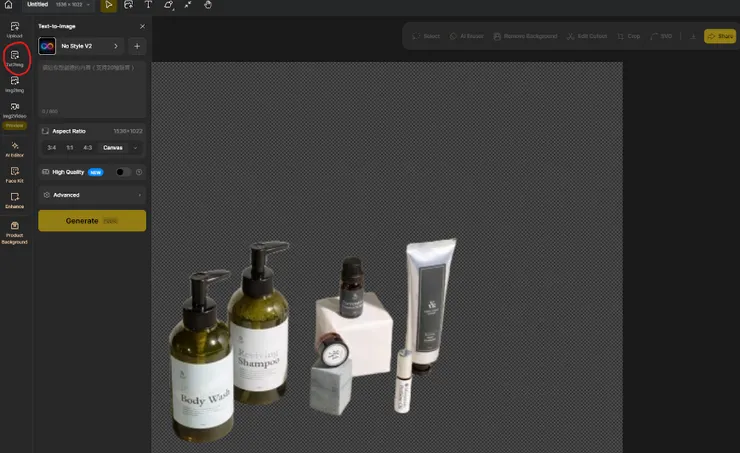Click Remove Background in the toolbar
Screen dimensions: 740x453
pyautogui.click(x=525, y=36)
